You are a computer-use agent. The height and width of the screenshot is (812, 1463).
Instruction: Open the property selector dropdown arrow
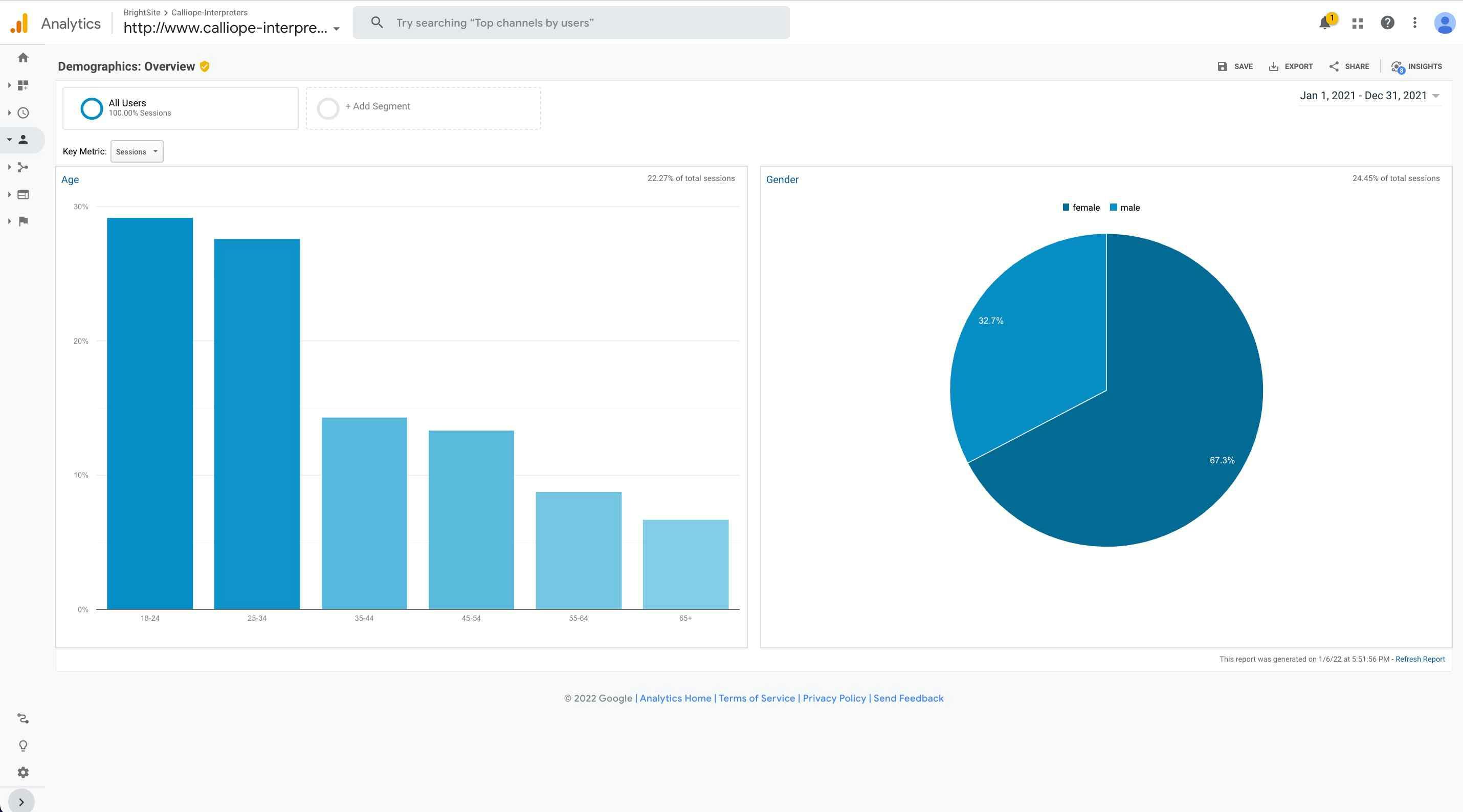pyautogui.click(x=336, y=29)
